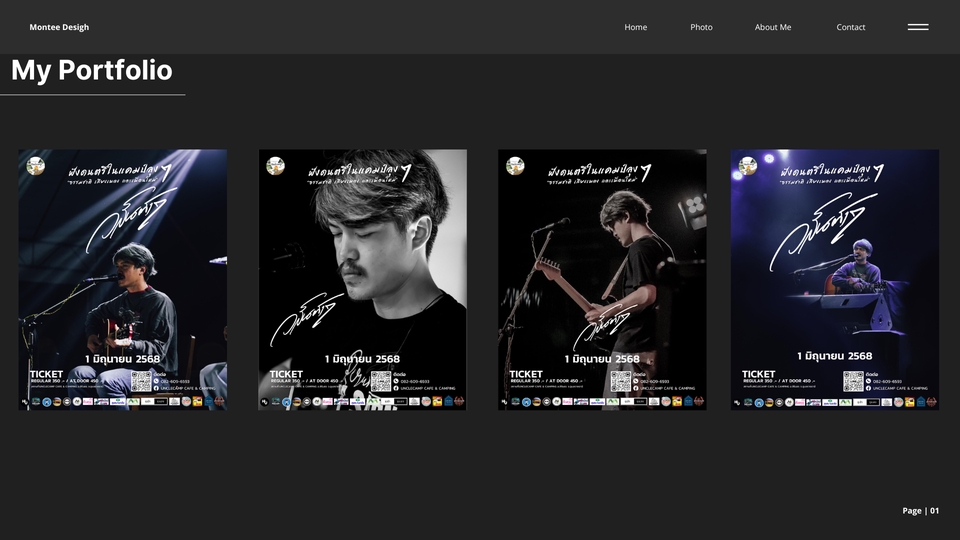Click QR code on electric guitar poster
This screenshot has height=540, width=960.
pos(620,381)
